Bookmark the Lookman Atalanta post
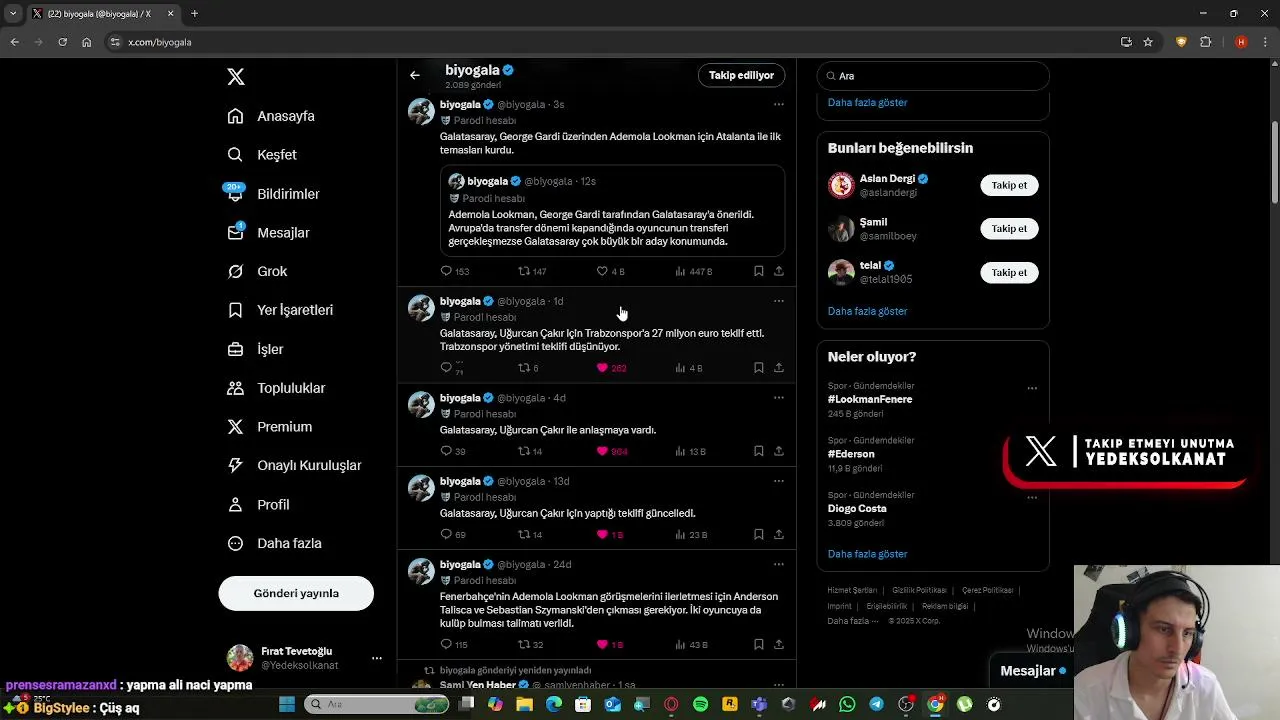This screenshot has height=720, width=1280. pyautogui.click(x=759, y=271)
